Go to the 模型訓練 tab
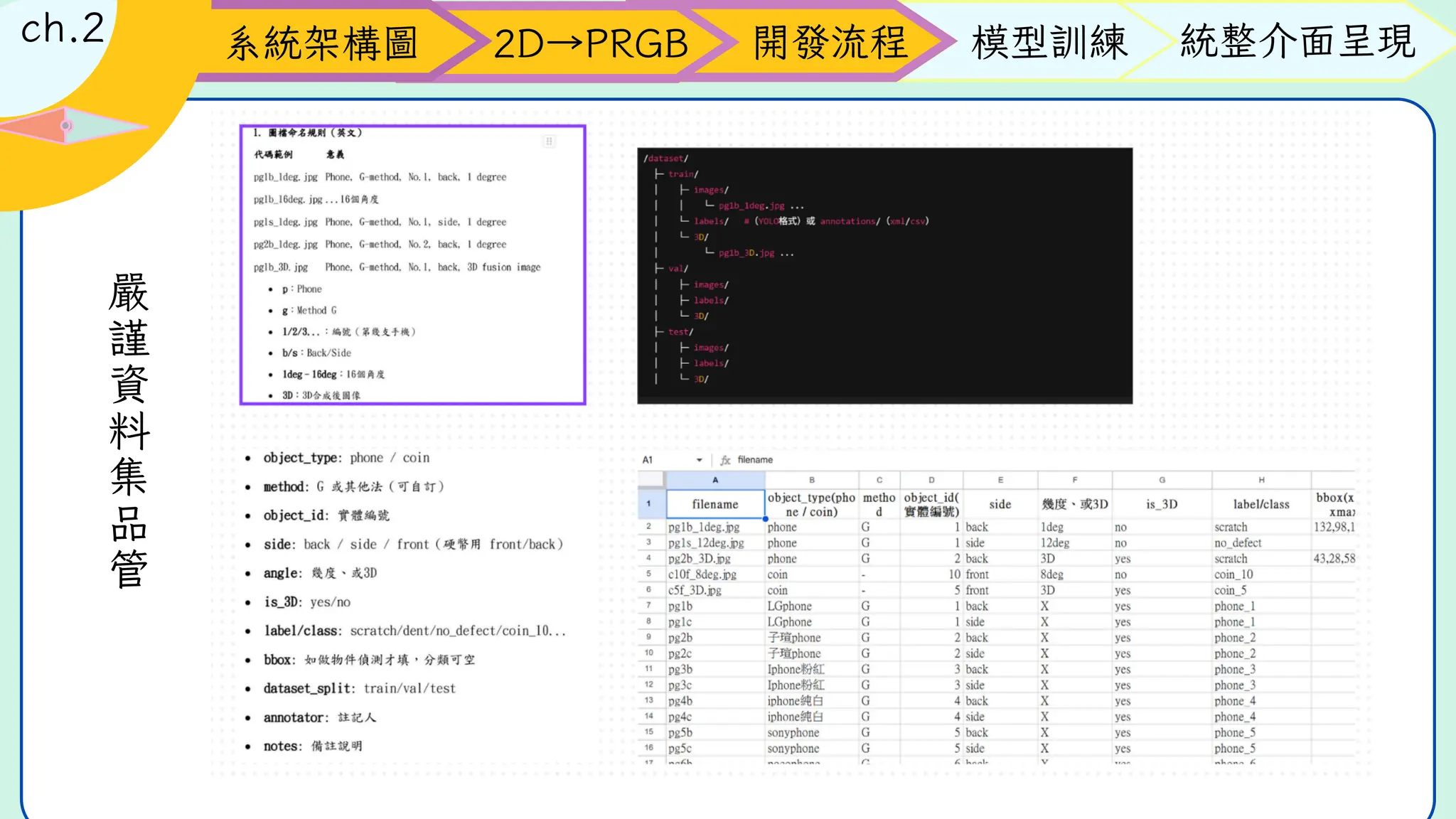 1049,43
